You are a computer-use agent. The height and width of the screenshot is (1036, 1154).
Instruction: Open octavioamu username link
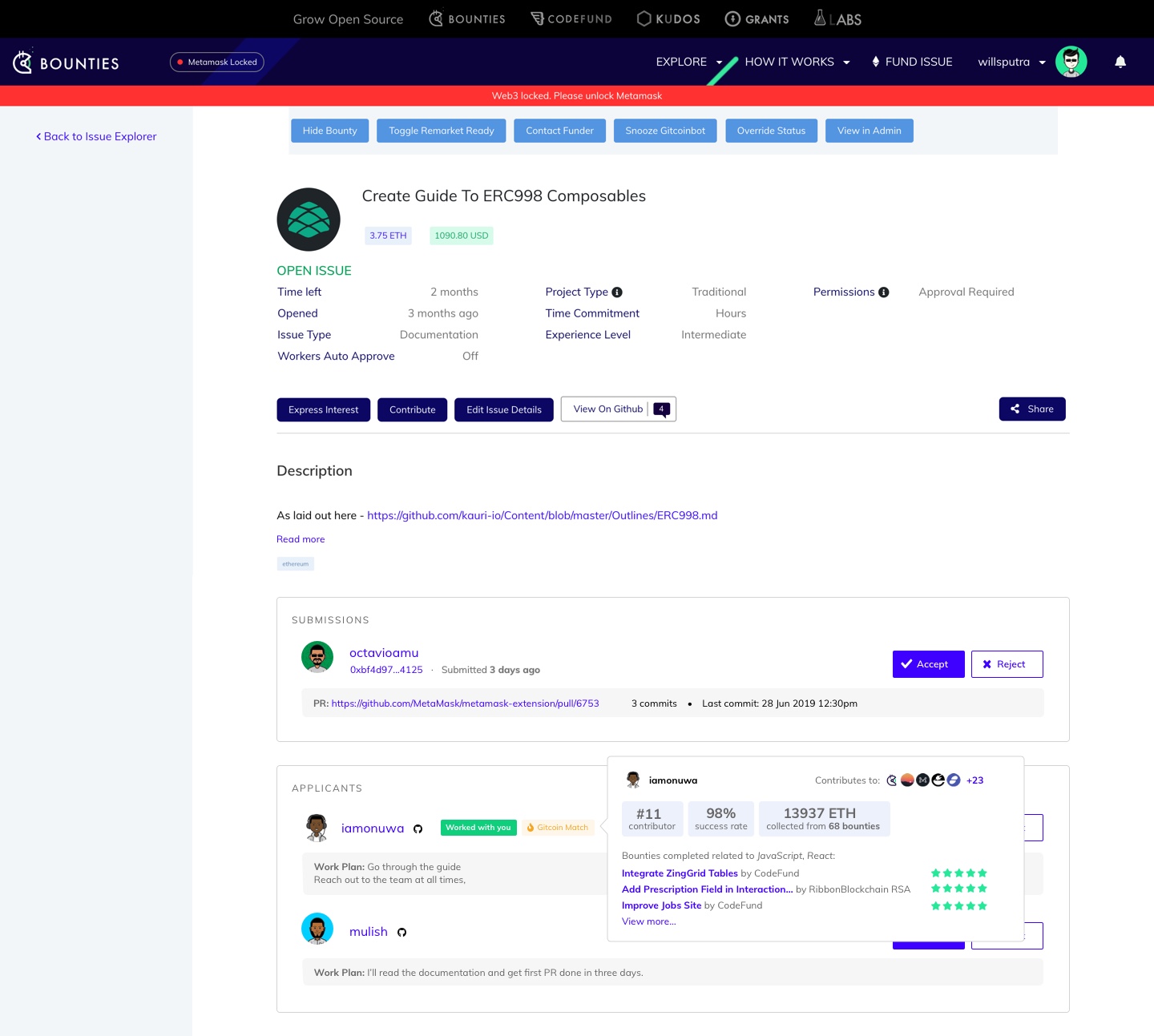click(384, 653)
